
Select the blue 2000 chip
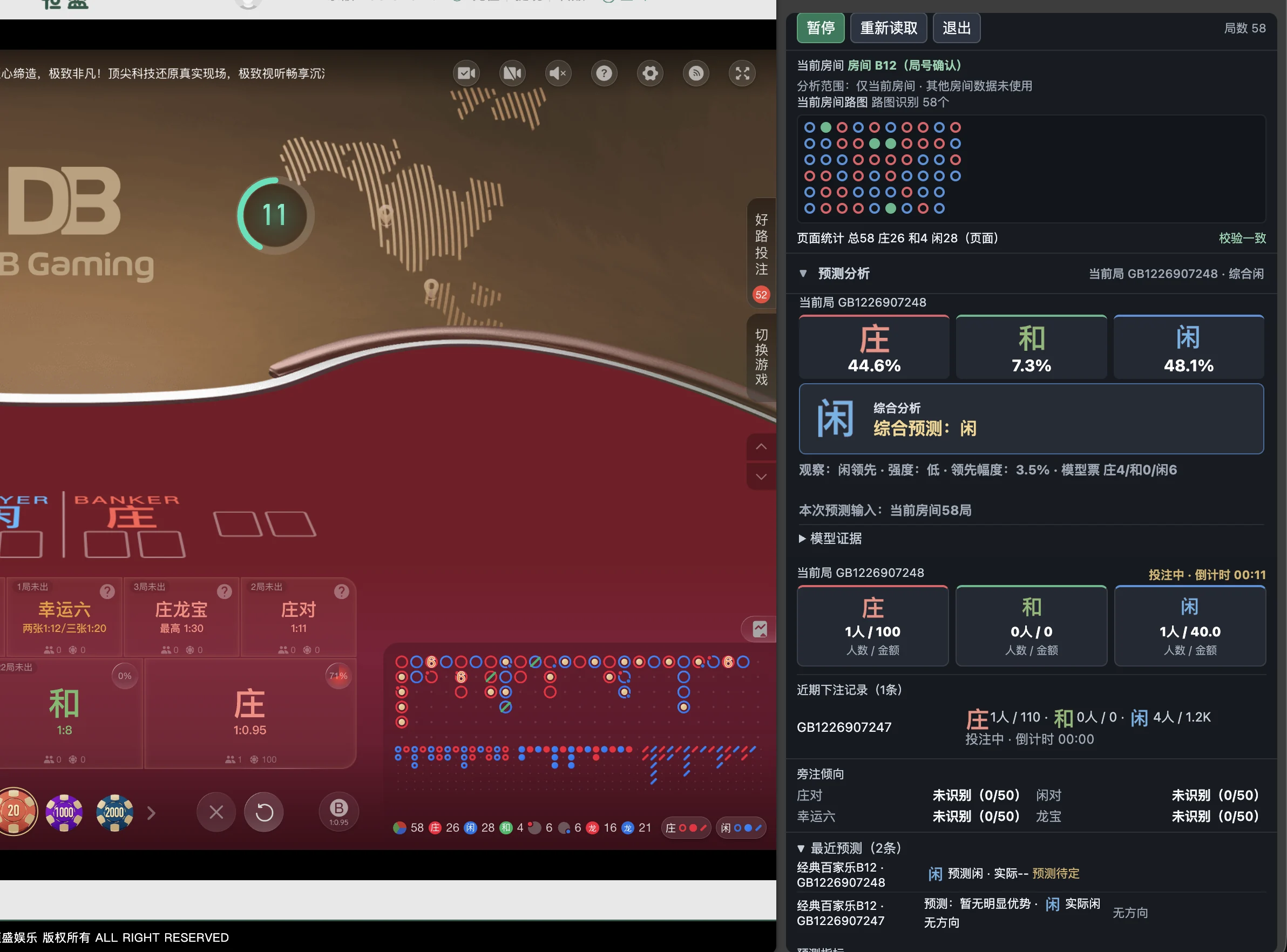pyautogui.click(x=114, y=813)
